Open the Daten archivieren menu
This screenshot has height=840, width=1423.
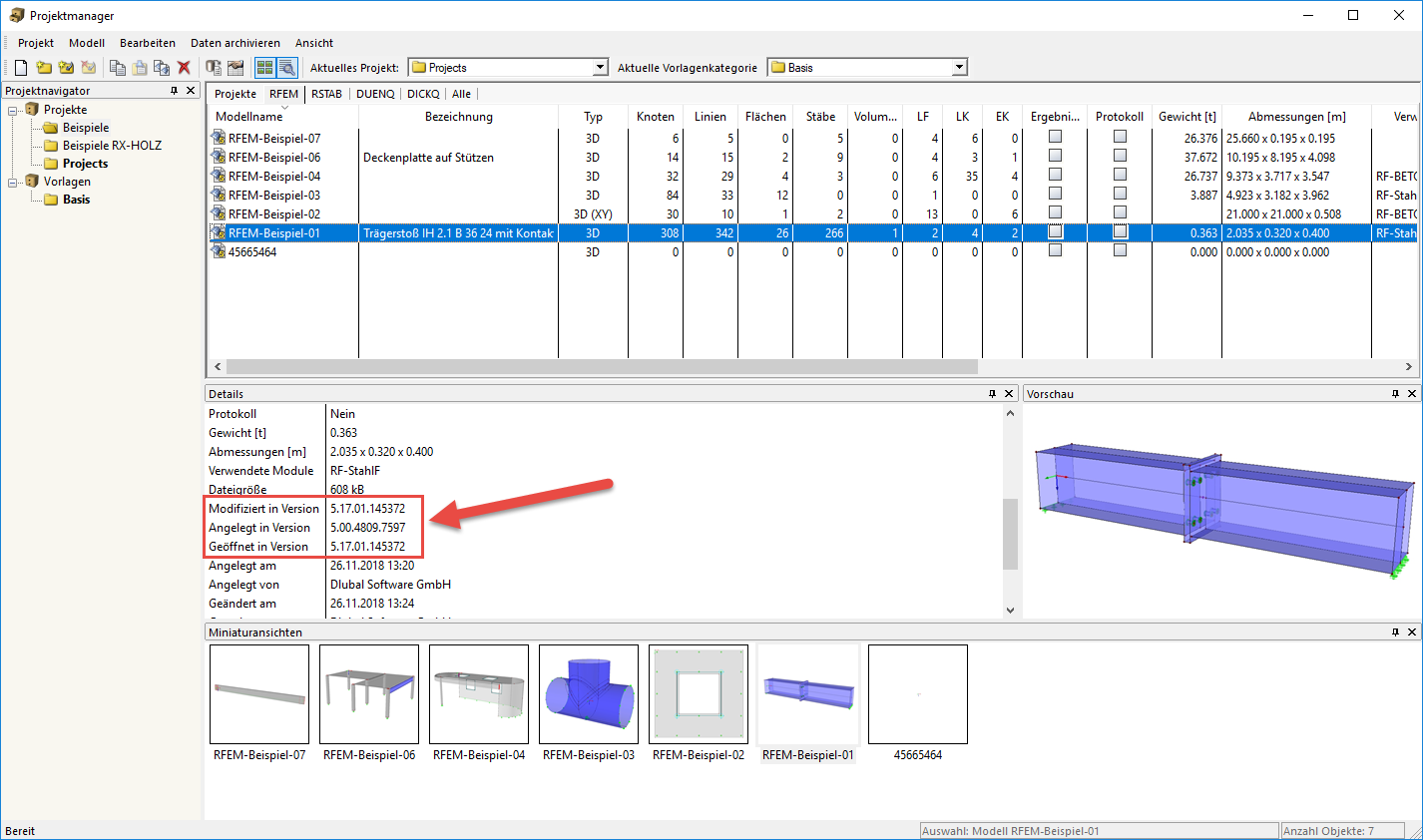point(238,43)
